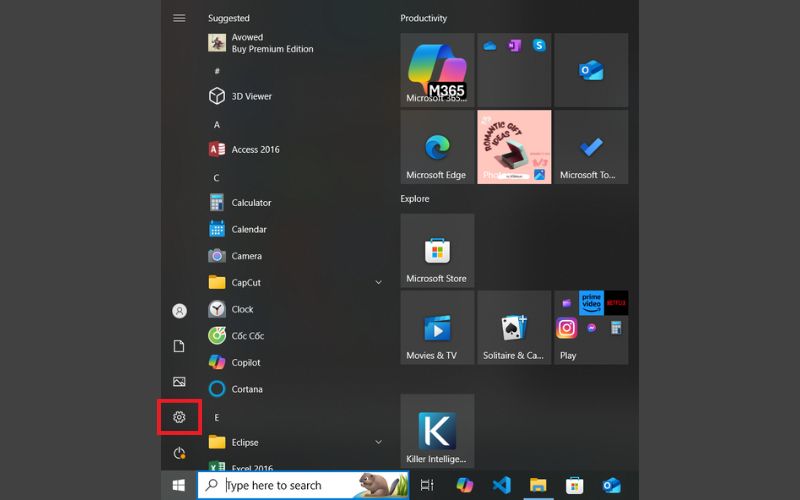Open Documents shortcut in Start sidebar
800x500 pixels.
pyautogui.click(x=179, y=346)
